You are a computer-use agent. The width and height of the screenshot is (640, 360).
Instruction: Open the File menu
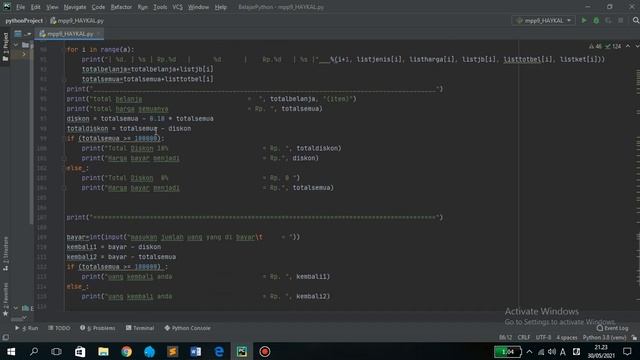20,7
